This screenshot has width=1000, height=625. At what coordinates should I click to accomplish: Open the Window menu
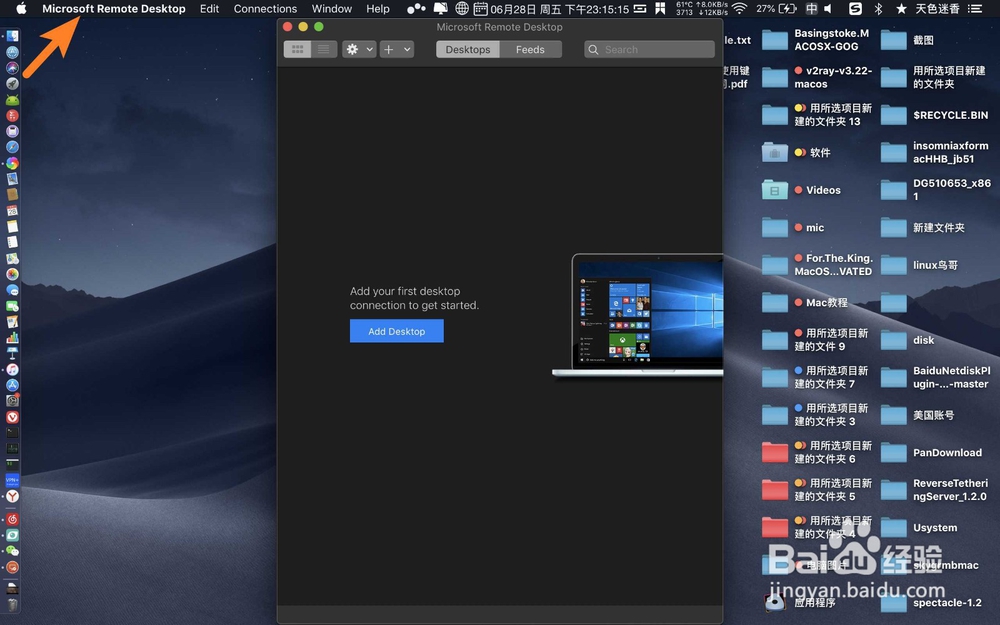click(332, 9)
